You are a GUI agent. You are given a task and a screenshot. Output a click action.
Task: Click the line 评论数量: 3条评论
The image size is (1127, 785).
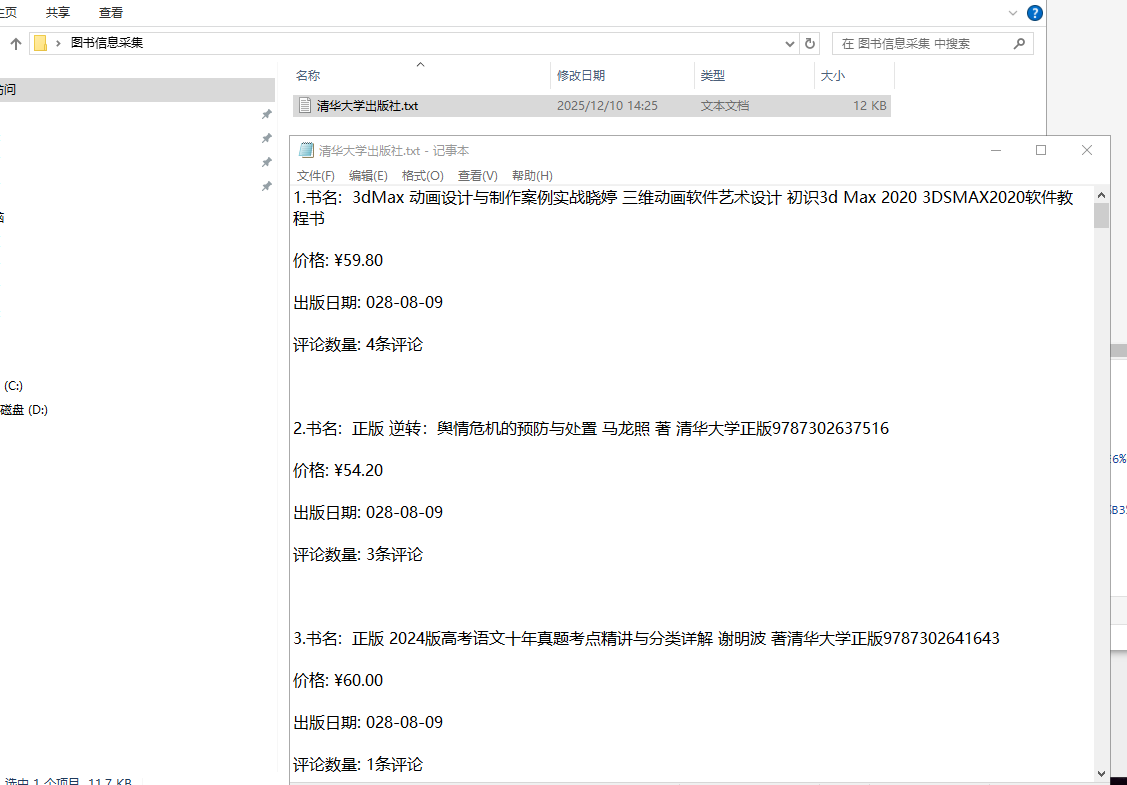358,554
